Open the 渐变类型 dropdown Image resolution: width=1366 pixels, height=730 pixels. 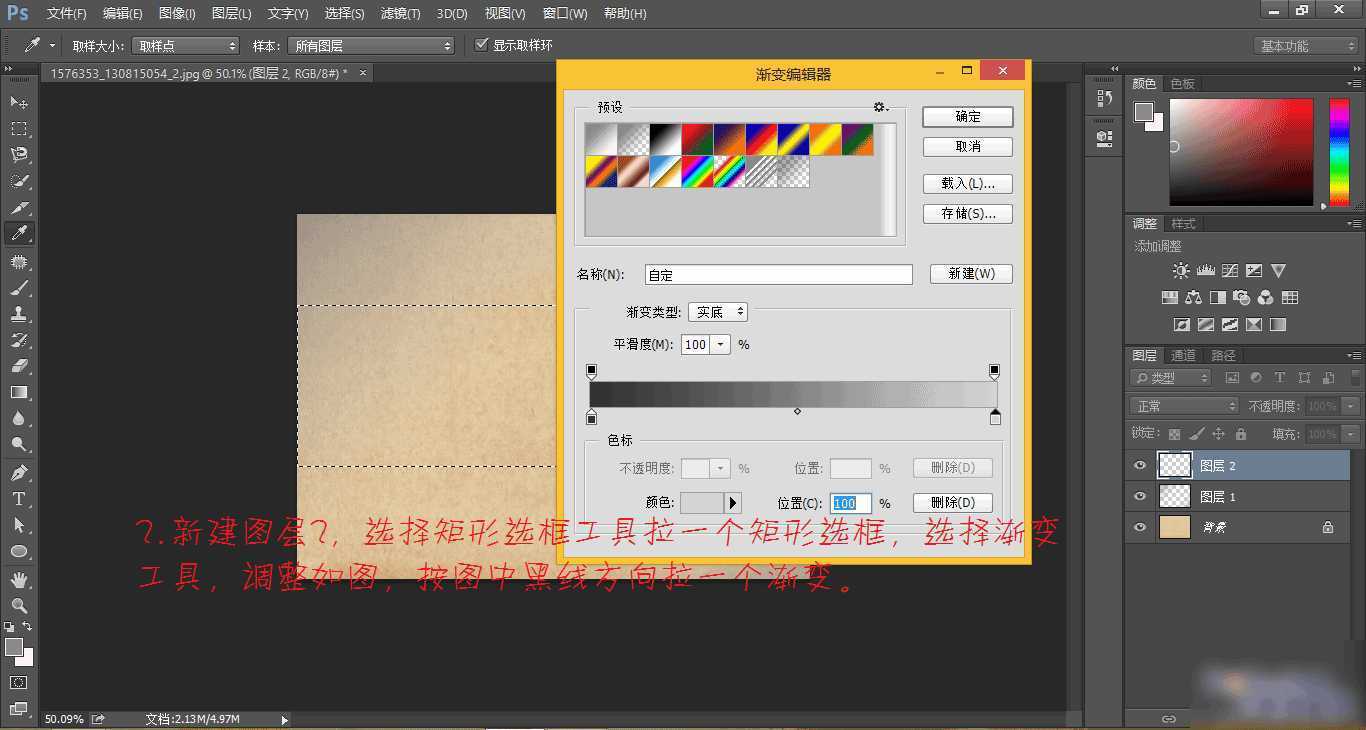718,312
